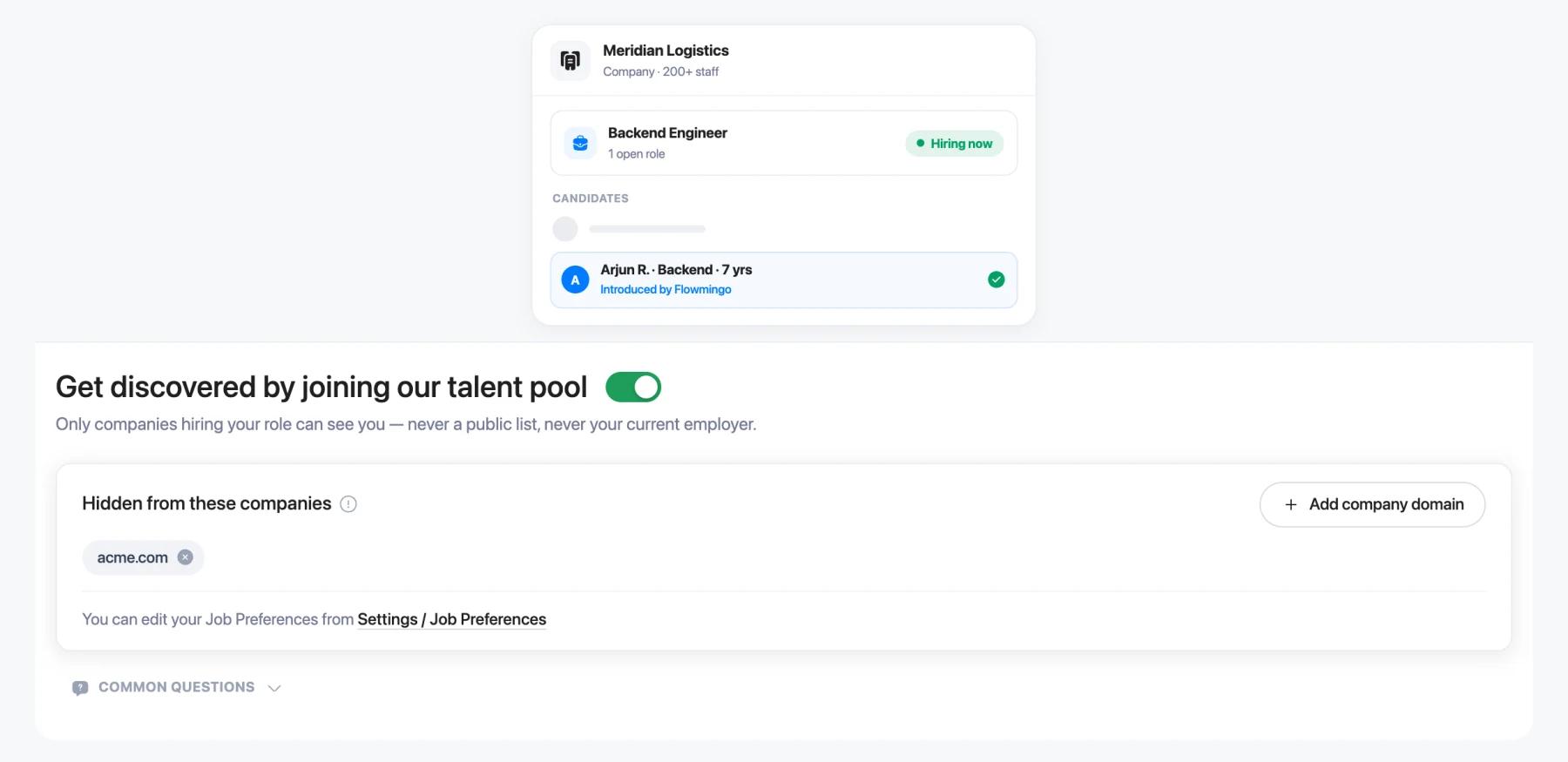Open the Common Questions section label

[x=177, y=687]
